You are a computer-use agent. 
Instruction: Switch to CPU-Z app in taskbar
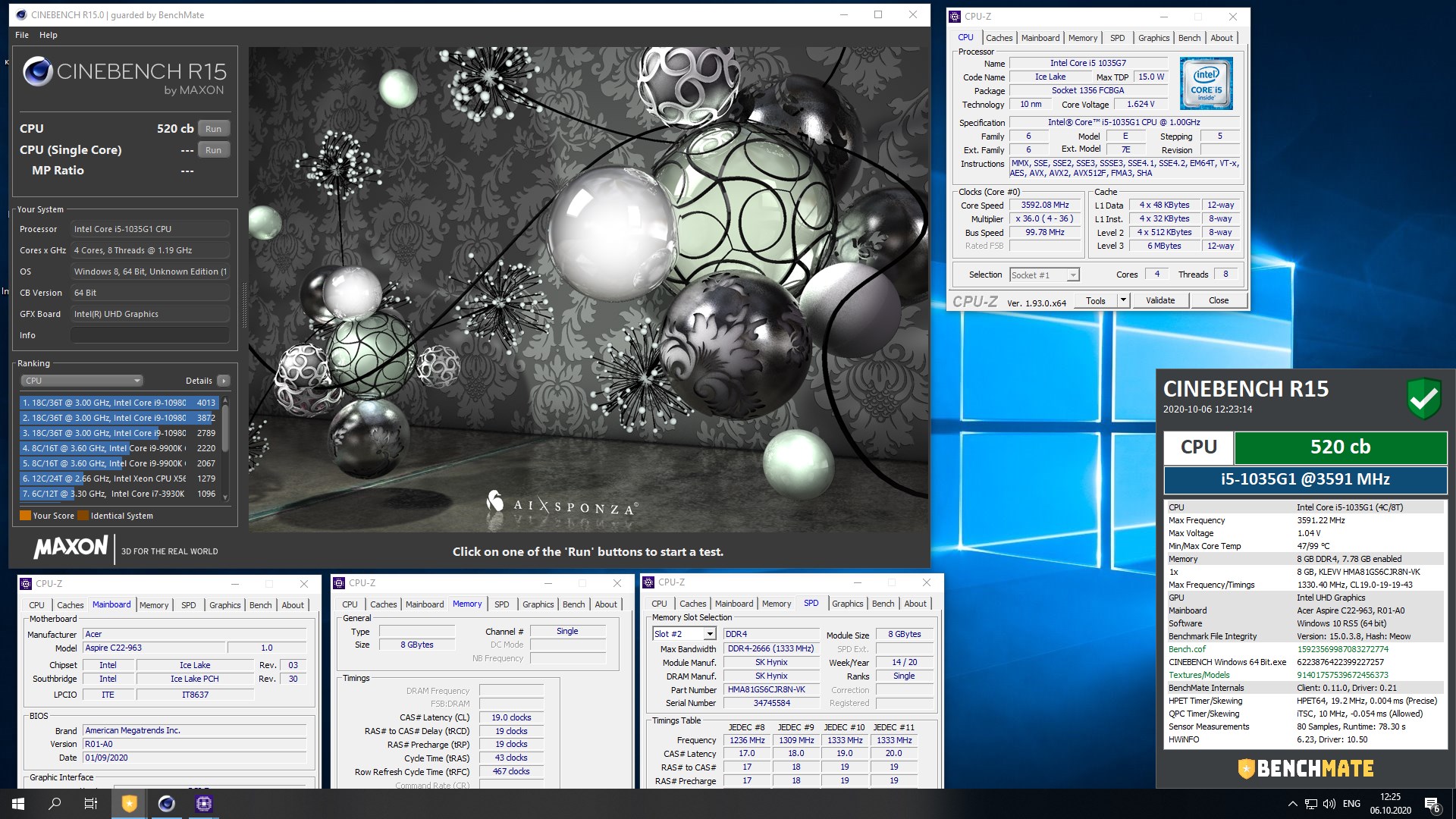click(x=203, y=804)
